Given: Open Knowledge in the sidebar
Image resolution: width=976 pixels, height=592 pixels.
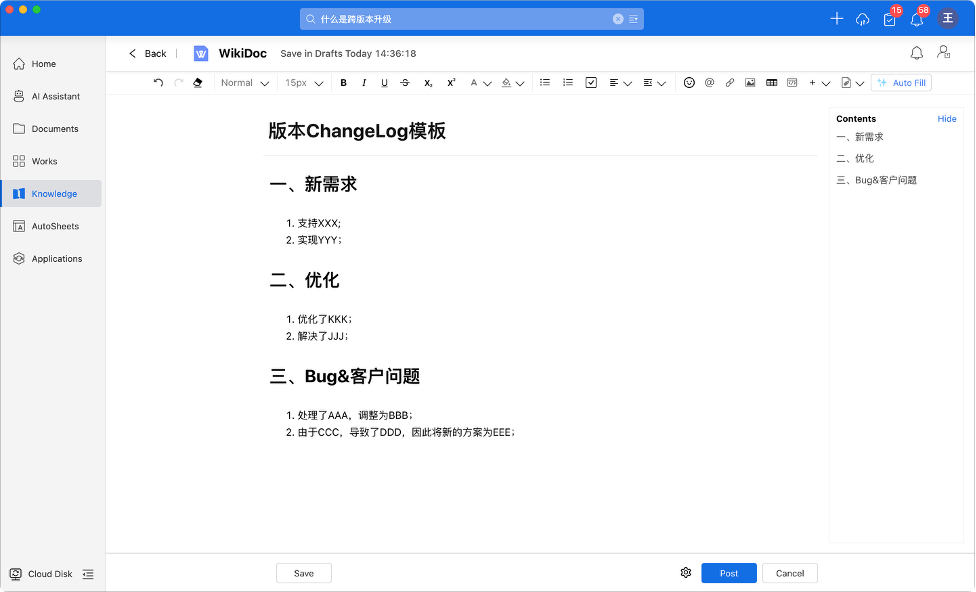Looking at the screenshot, I should (x=53, y=194).
